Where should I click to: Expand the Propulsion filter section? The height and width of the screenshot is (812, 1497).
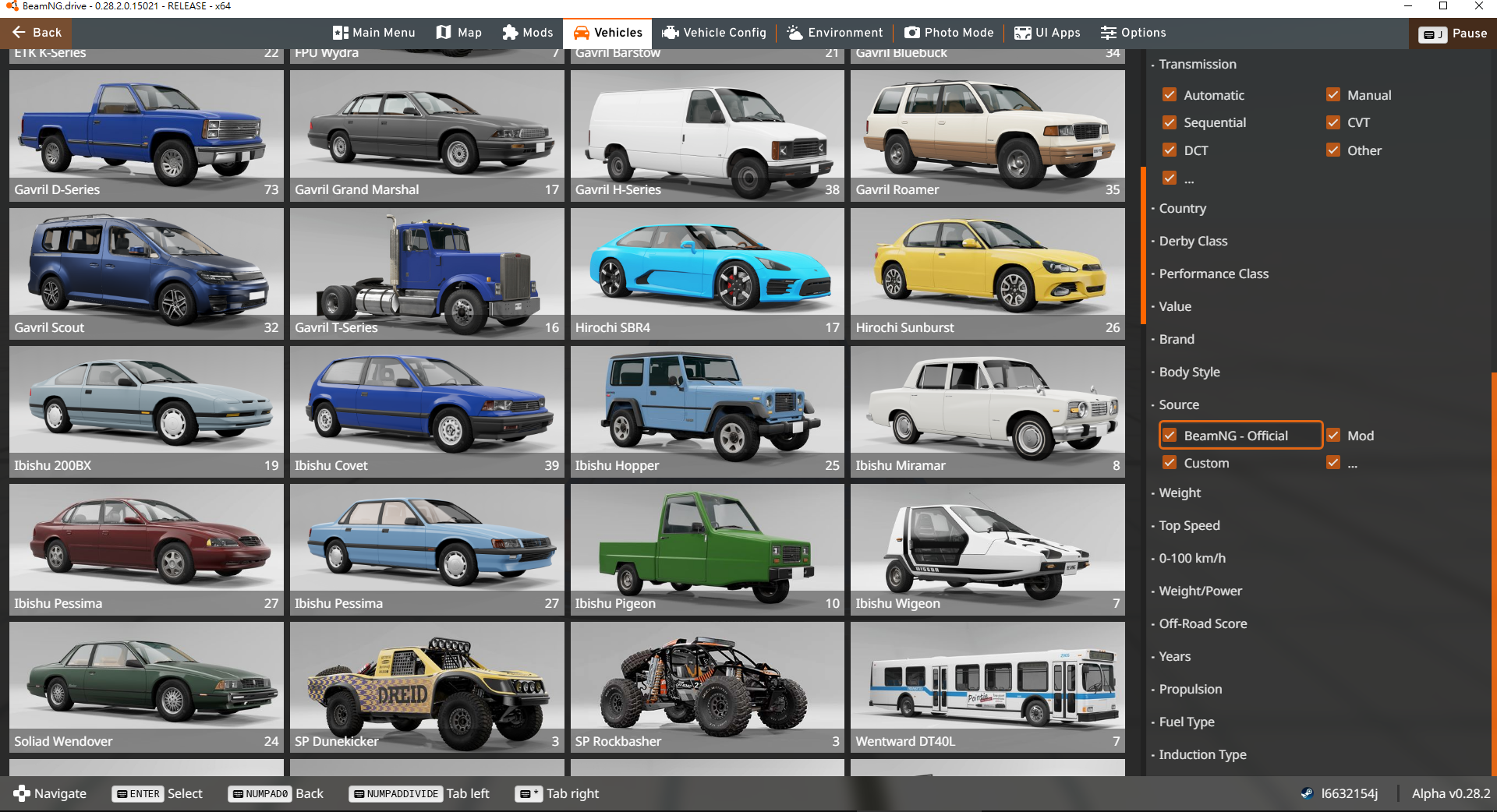click(1190, 689)
